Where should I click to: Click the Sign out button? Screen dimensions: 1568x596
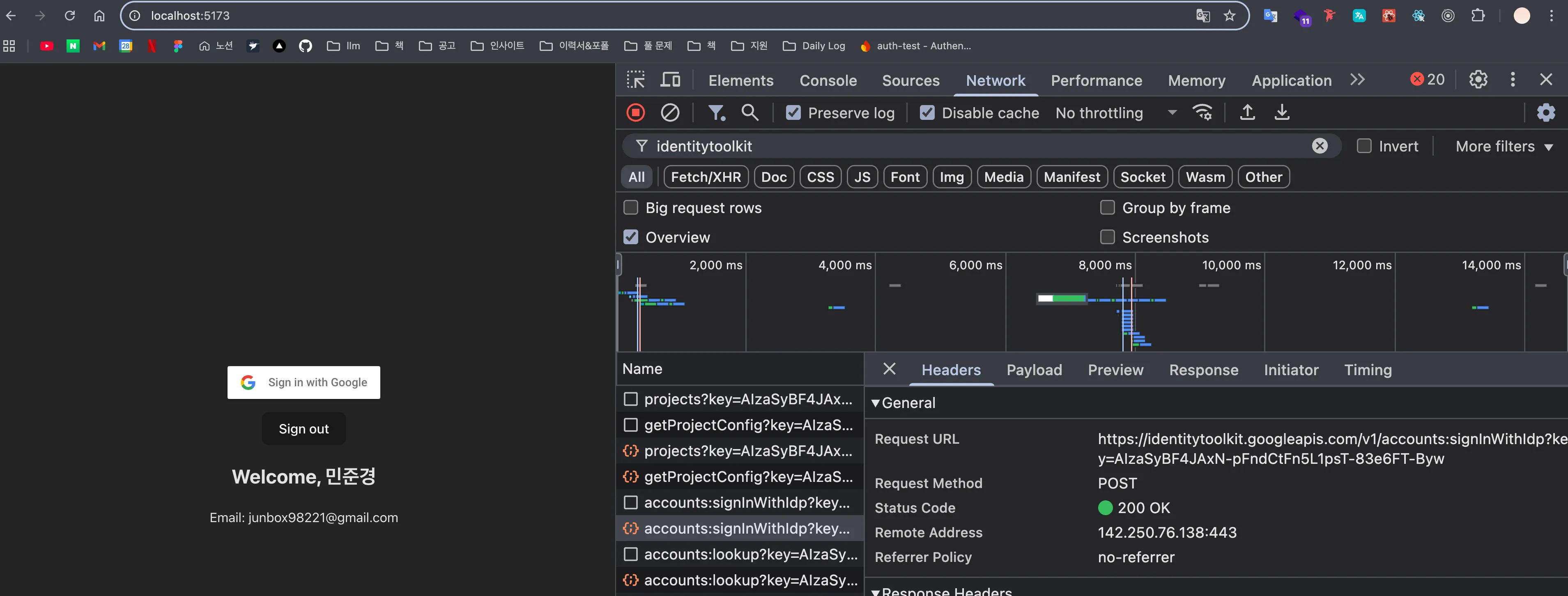[303, 429]
